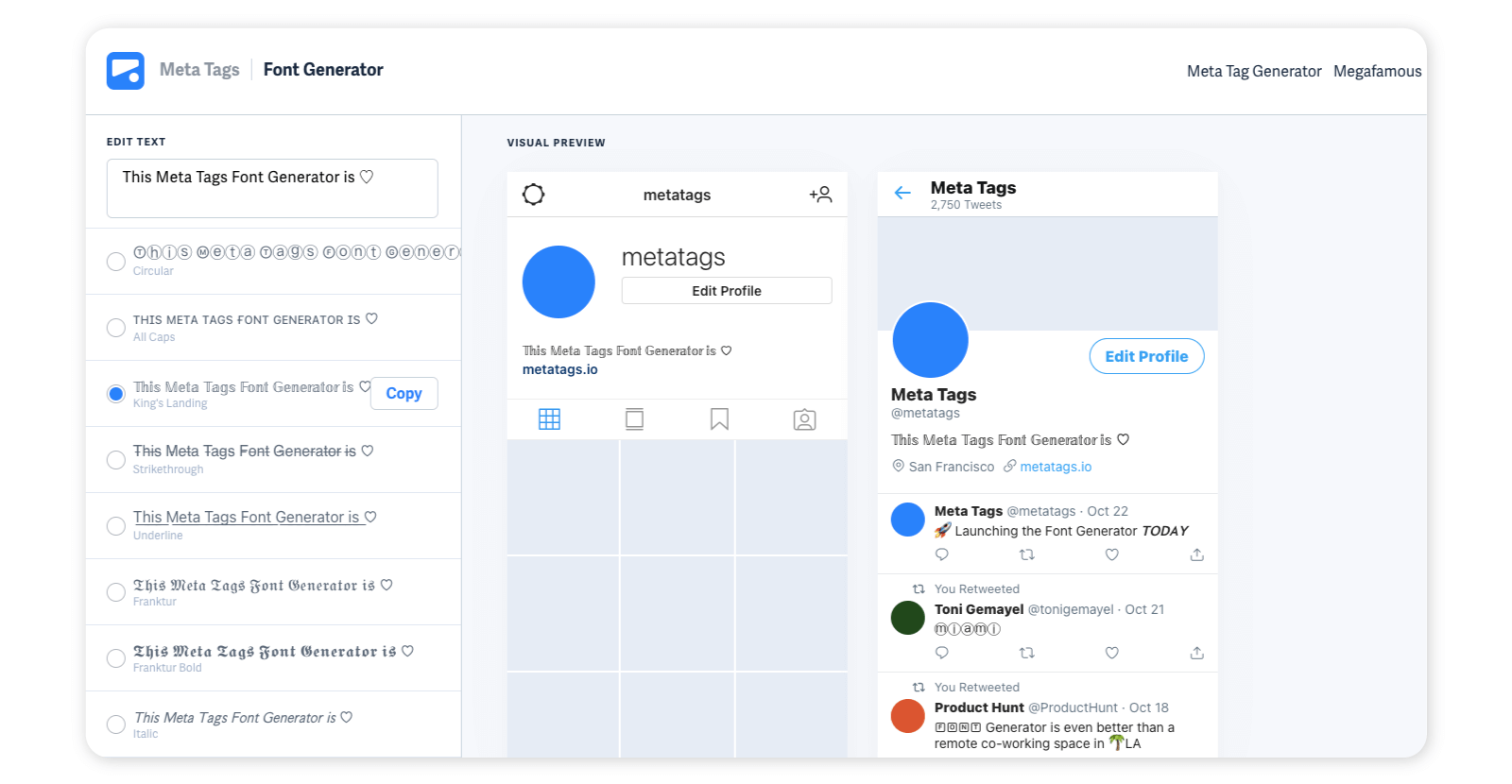Screen dimensions: 1512x784
Task: Click the Twitter back arrow
Action: point(902,193)
